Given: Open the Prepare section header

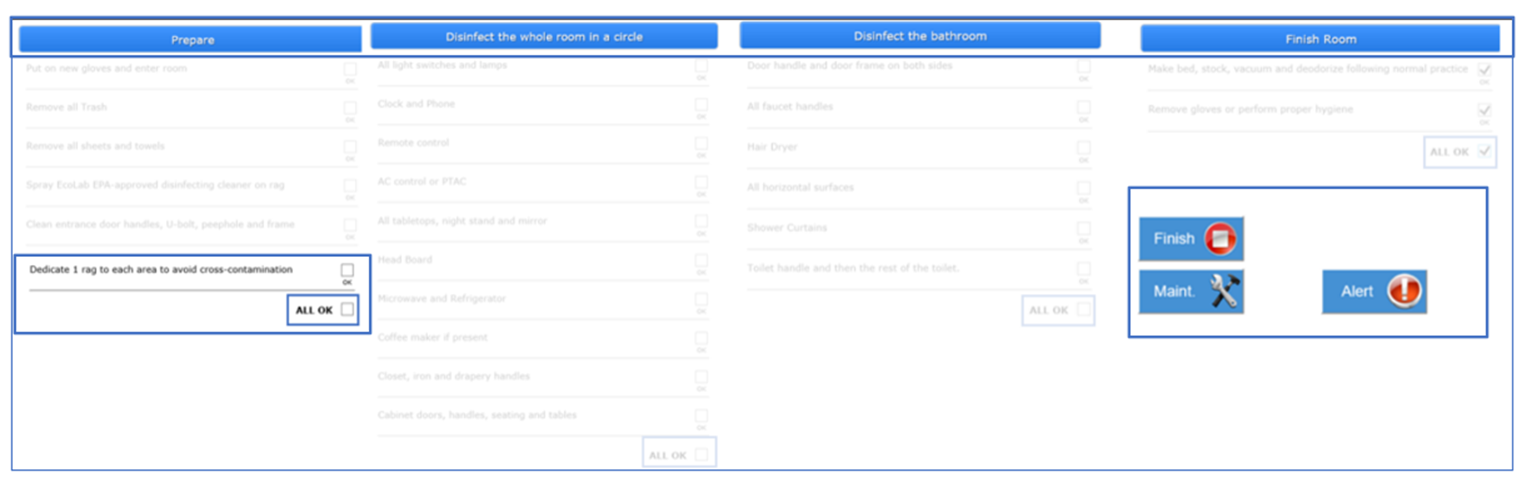Looking at the screenshot, I should click(x=190, y=40).
